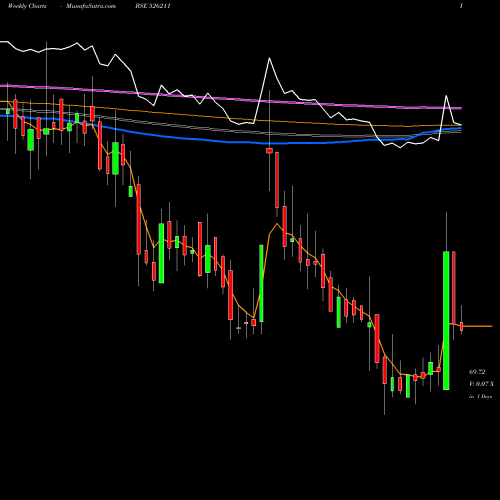Click the white indicator line's highest mid-chart peak
Image resolution: width=500 pixels, height=500 pixels.
[x=269, y=59]
